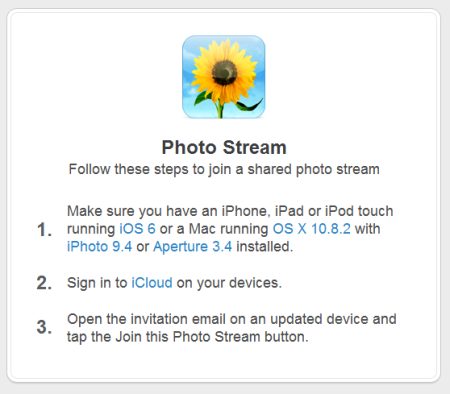450x394 pixels.
Task: Click the 'Follow these steps' subtitle text
Action: click(224, 169)
